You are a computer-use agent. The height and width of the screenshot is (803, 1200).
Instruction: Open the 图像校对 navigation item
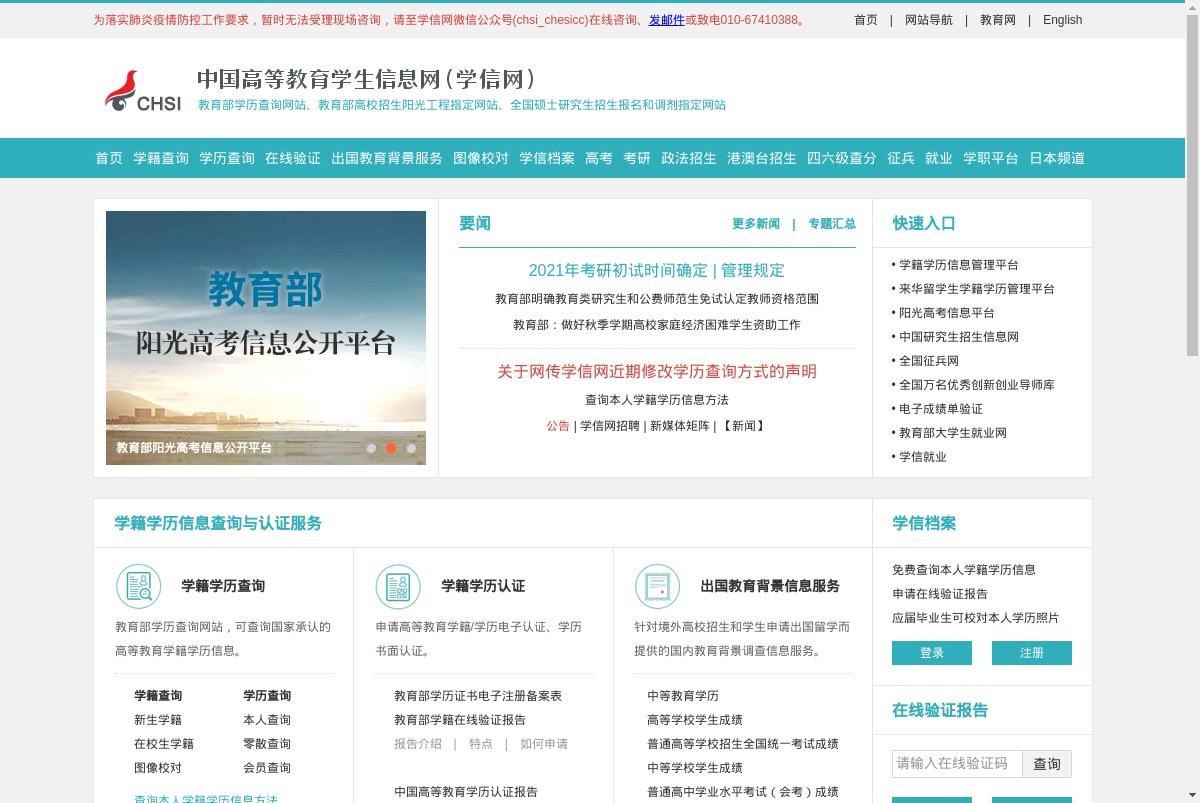point(481,158)
